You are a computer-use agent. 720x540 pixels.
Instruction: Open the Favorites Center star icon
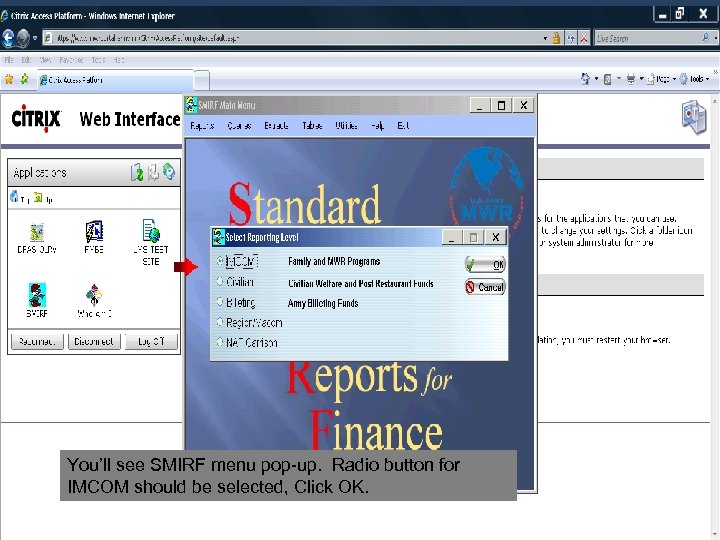[x=9, y=79]
